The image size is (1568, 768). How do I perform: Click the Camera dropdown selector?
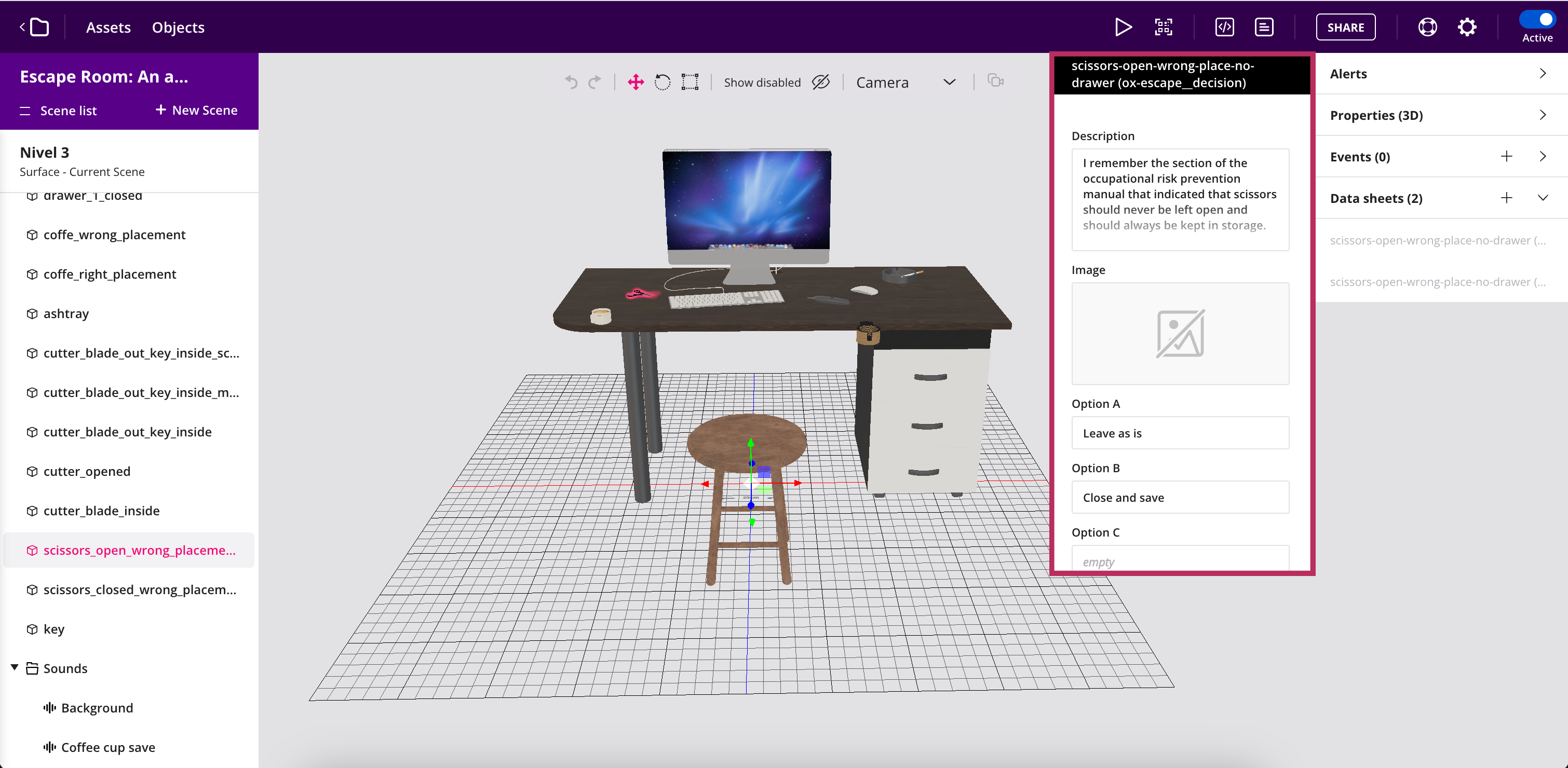904,82
